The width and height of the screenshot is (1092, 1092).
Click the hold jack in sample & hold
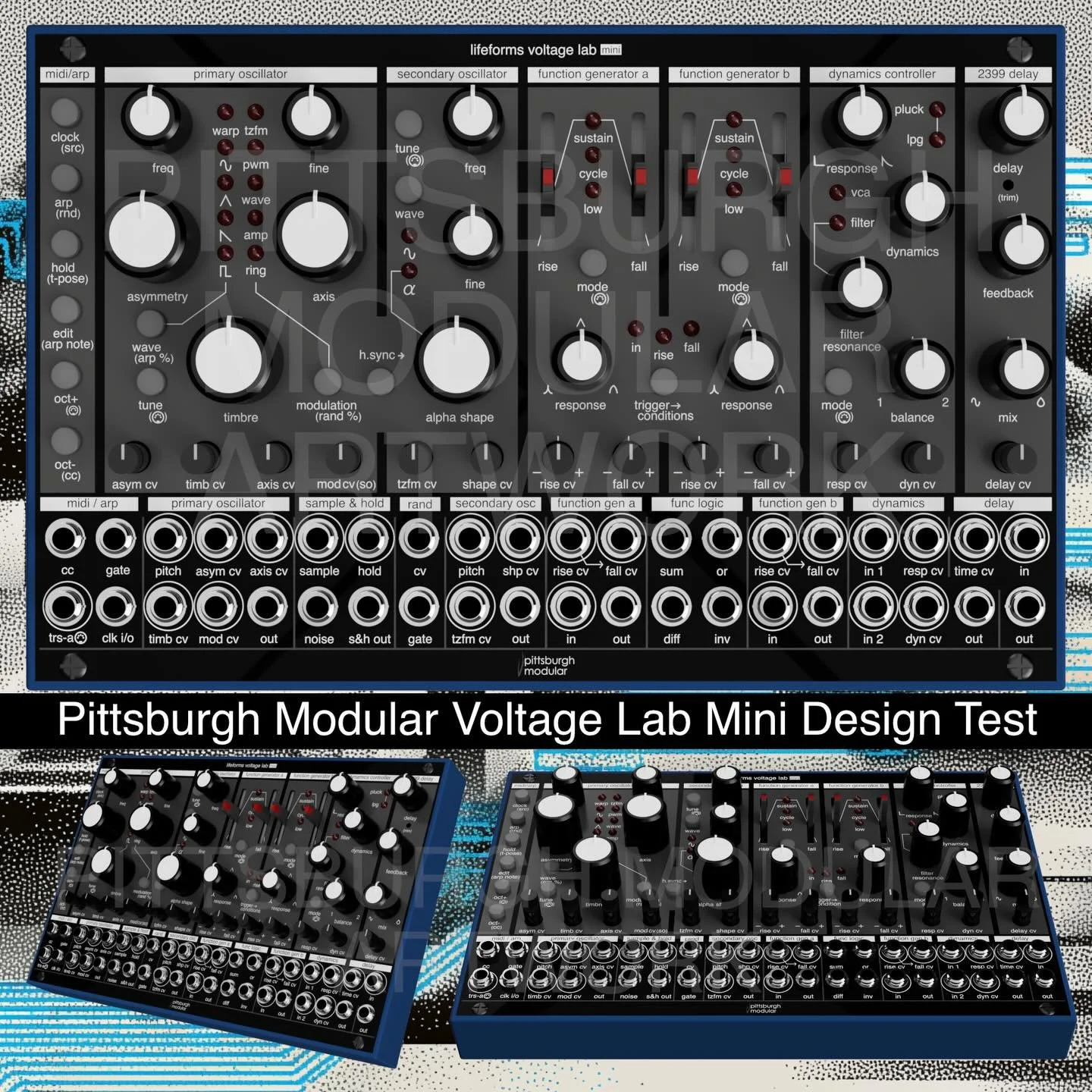click(369, 539)
